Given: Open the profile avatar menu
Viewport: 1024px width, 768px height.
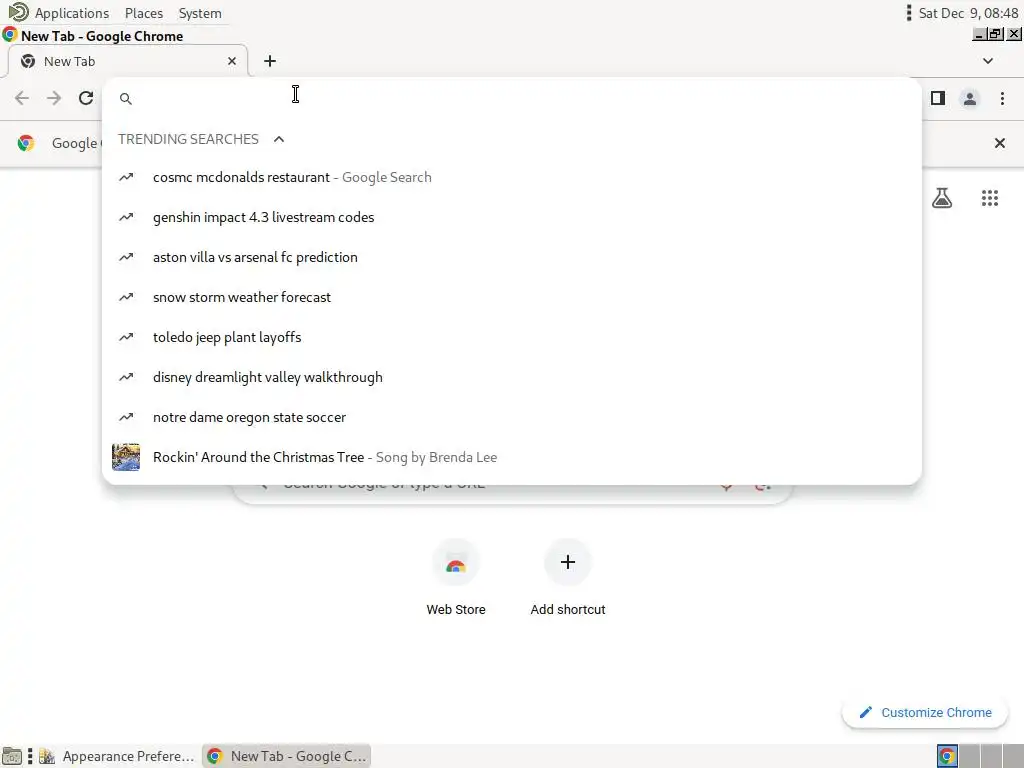Looking at the screenshot, I should point(970,99).
